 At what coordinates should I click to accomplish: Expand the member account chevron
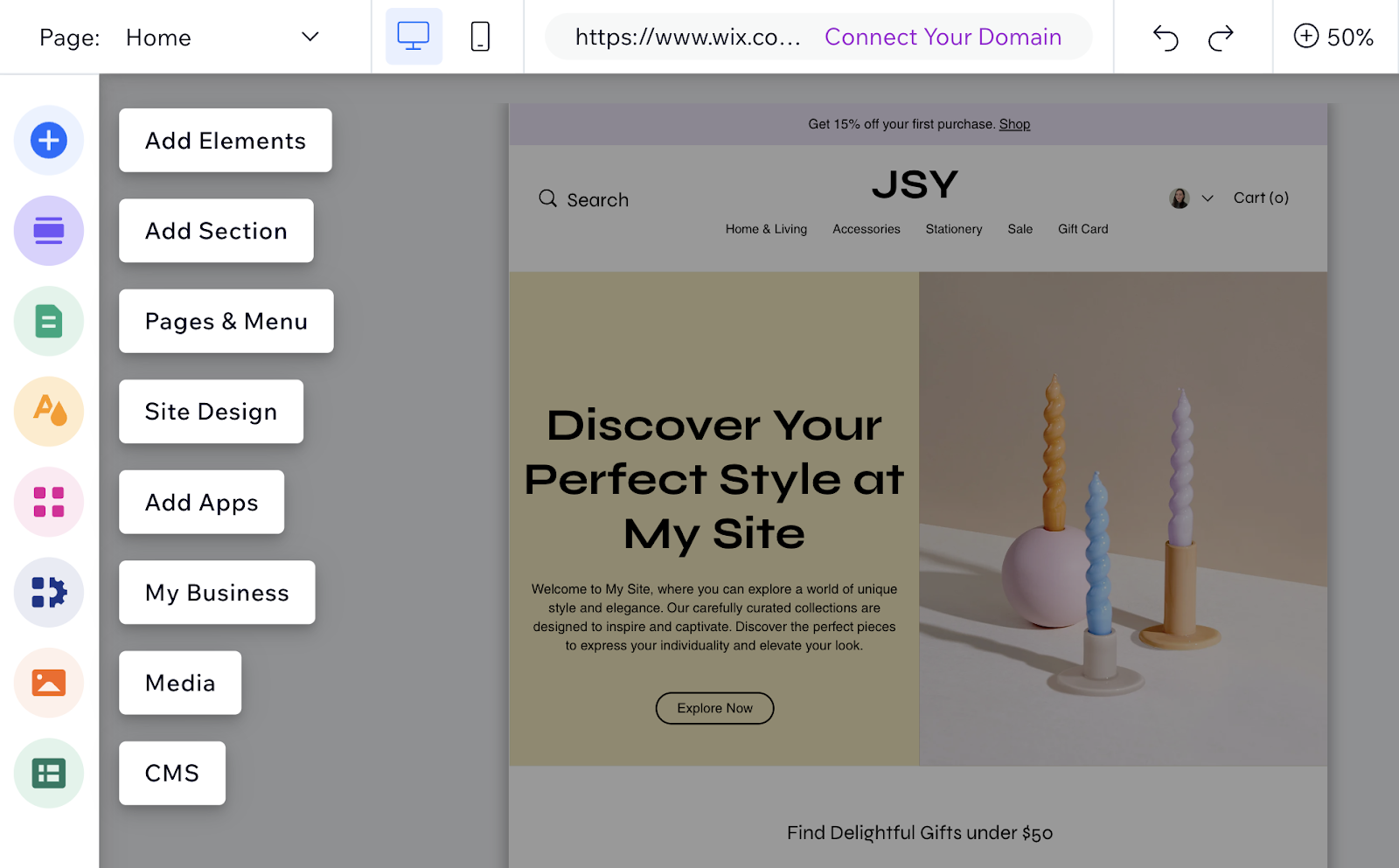pyautogui.click(x=1208, y=198)
